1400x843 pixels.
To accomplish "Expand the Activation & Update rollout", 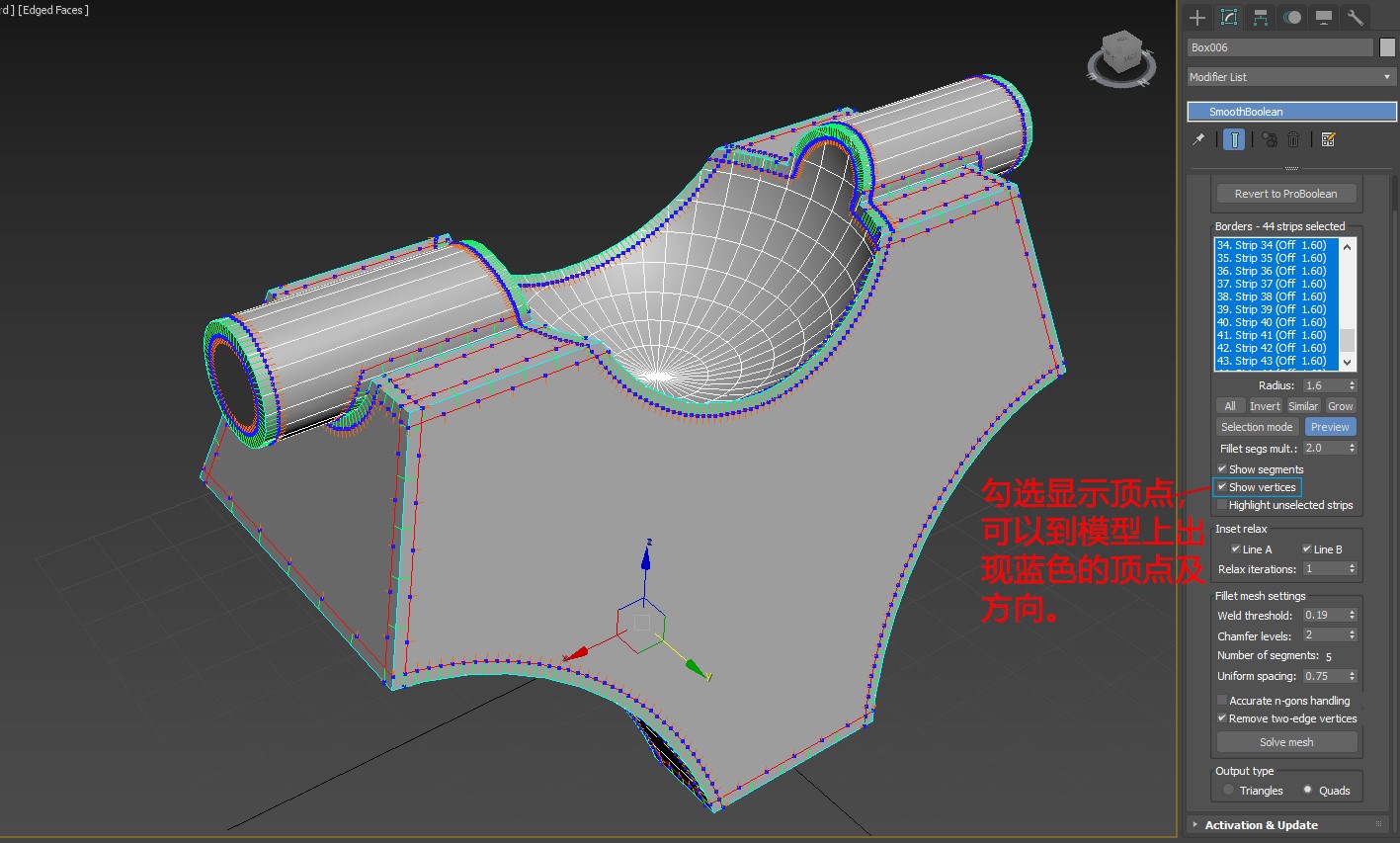I will click(x=1261, y=825).
